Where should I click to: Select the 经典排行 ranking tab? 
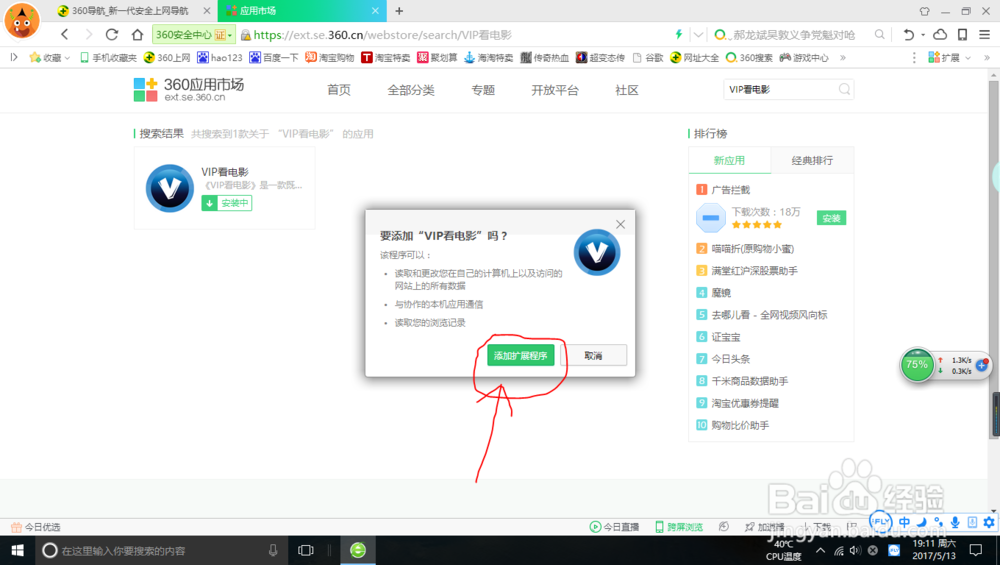pyautogui.click(x=812, y=160)
